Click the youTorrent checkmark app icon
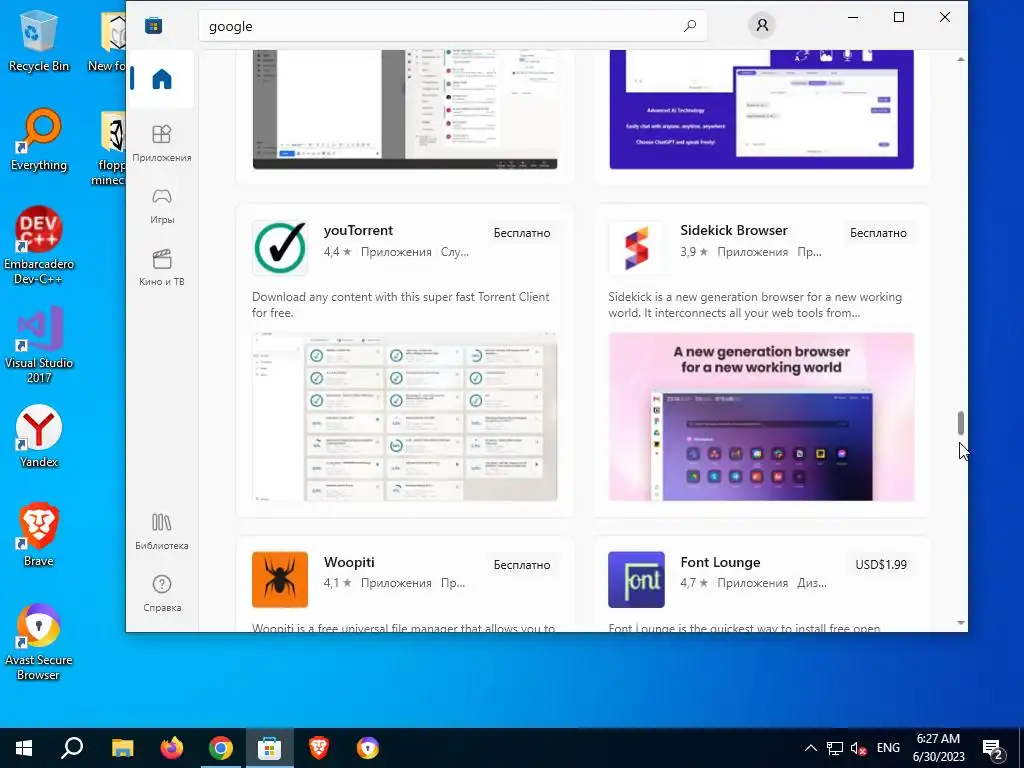 tap(280, 248)
